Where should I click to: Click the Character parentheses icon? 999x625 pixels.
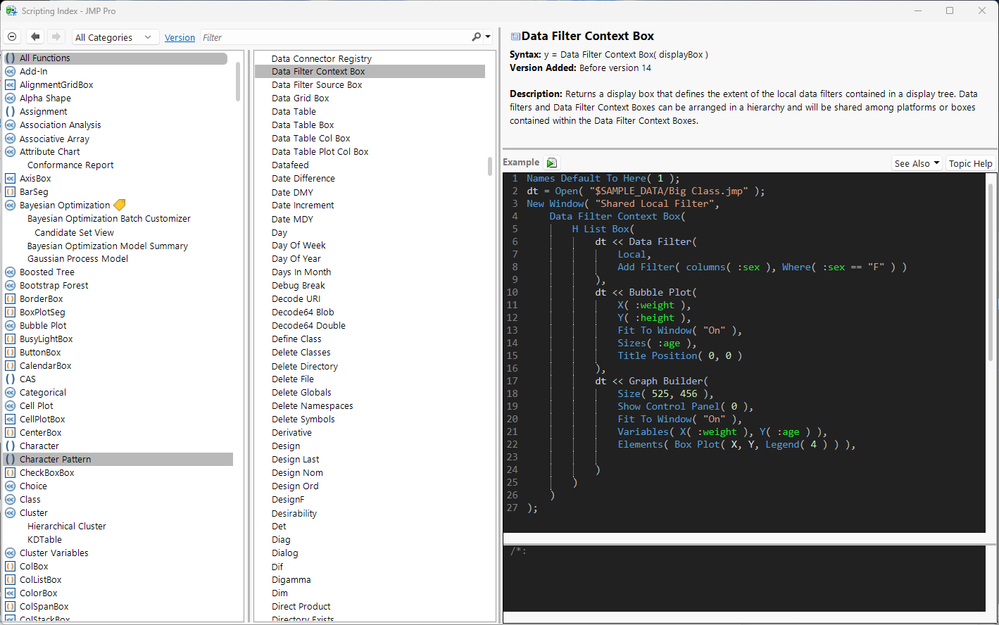click(x=10, y=446)
